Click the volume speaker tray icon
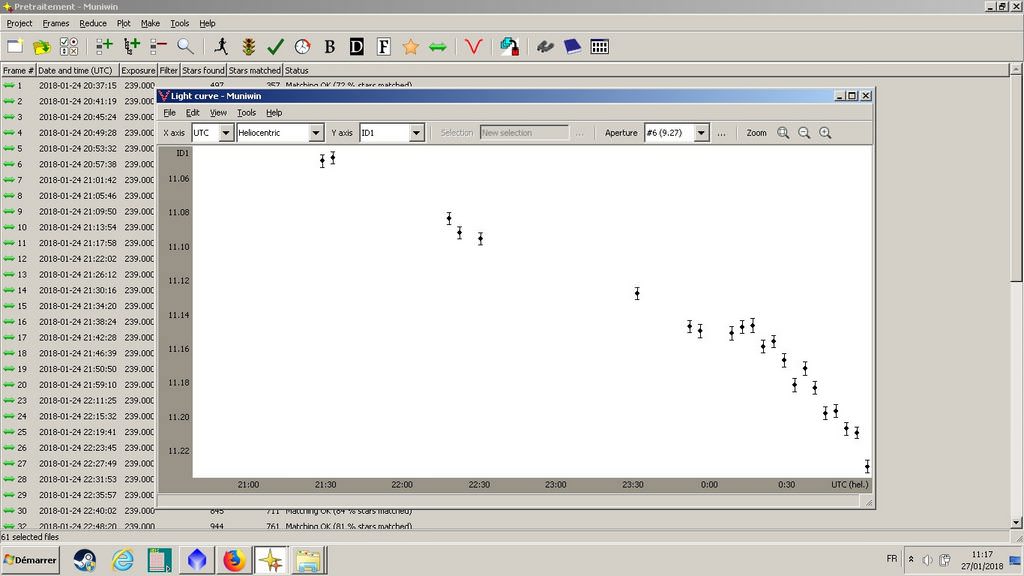Viewport: 1024px width, 576px height. coord(927,560)
